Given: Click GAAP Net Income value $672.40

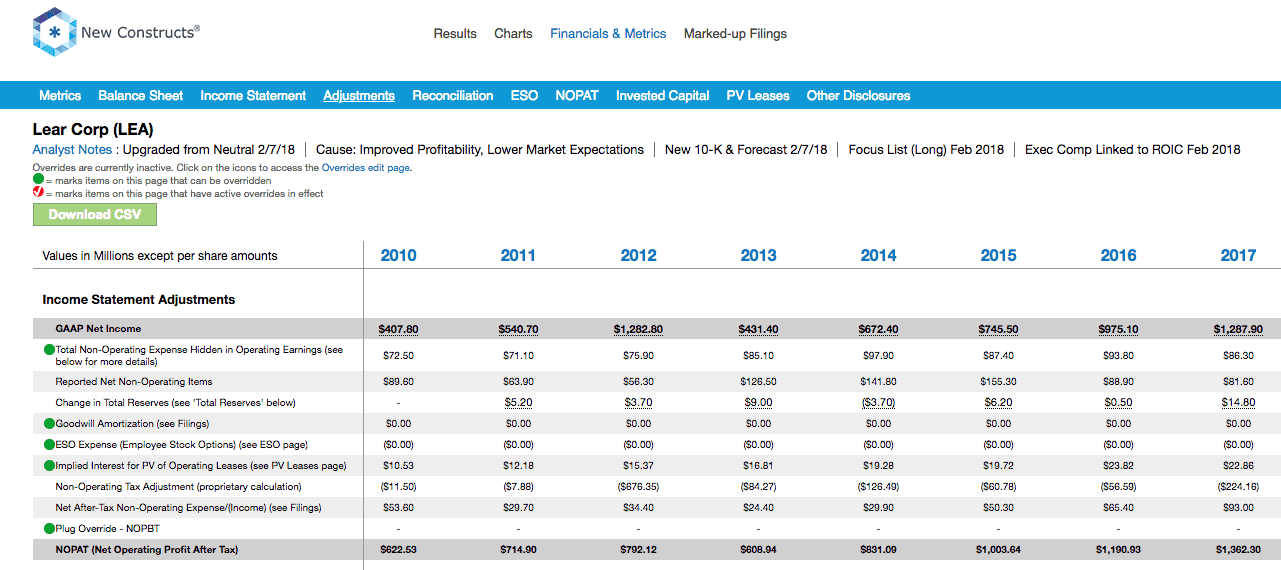Looking at the screenshot, I should tap(878, 329).
